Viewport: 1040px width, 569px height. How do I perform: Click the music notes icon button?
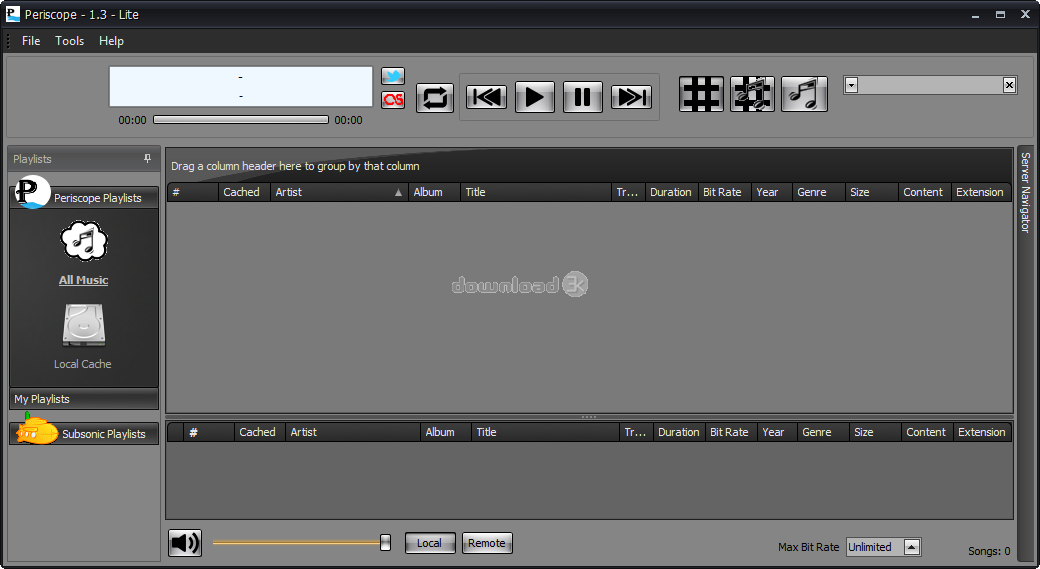pyautogui.click(x=804, y=94)
